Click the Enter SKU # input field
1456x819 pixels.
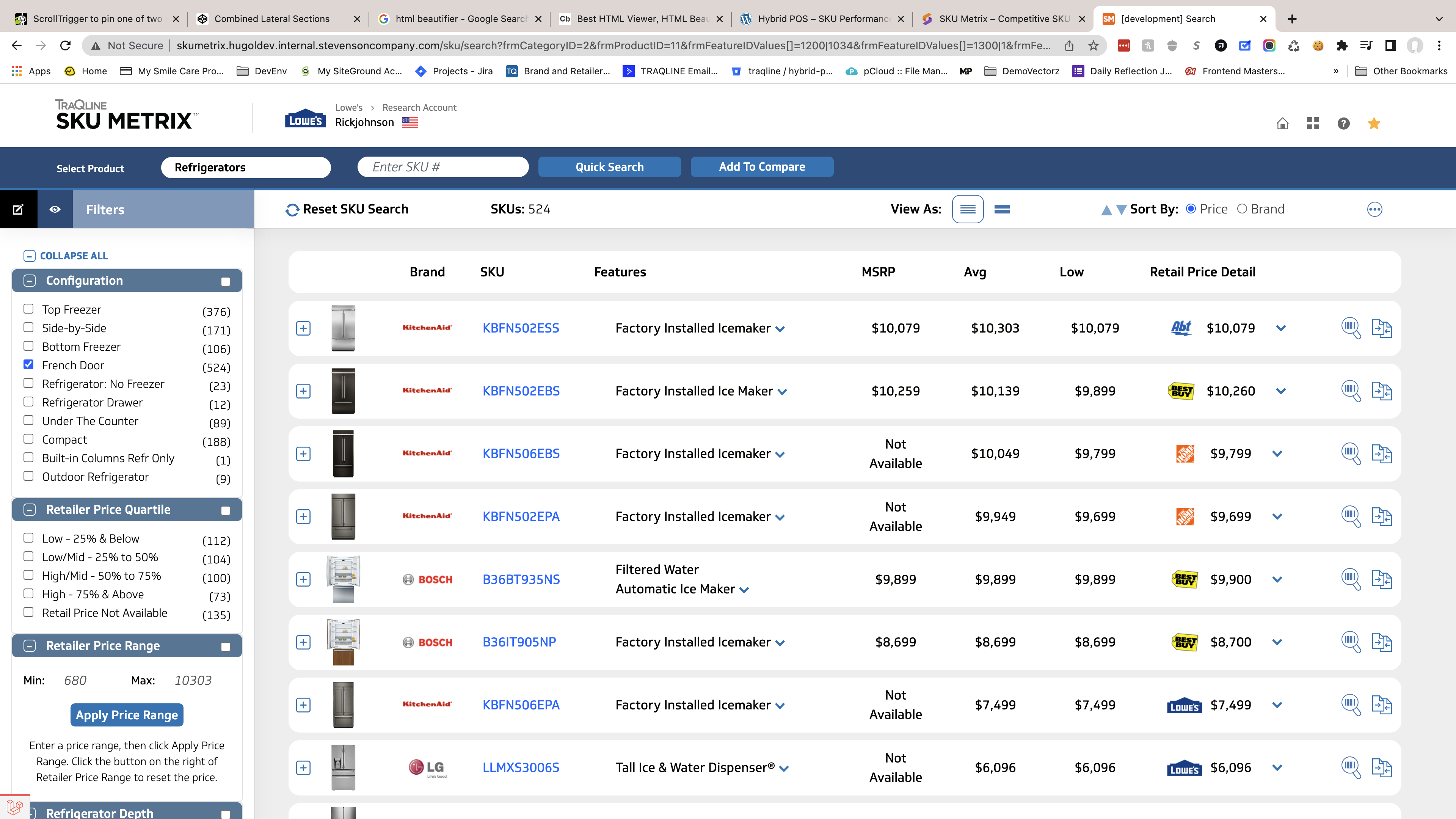[443, 167]
